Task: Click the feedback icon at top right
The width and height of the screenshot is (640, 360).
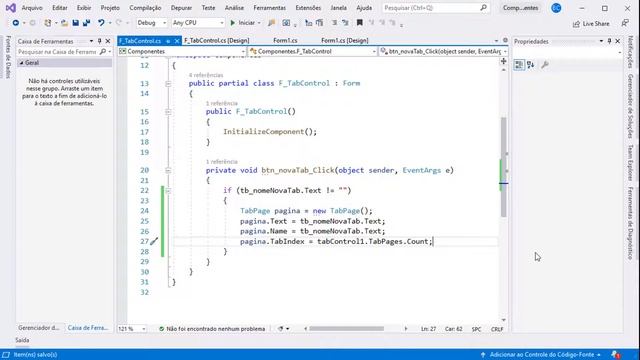Action: pos(625,23)
